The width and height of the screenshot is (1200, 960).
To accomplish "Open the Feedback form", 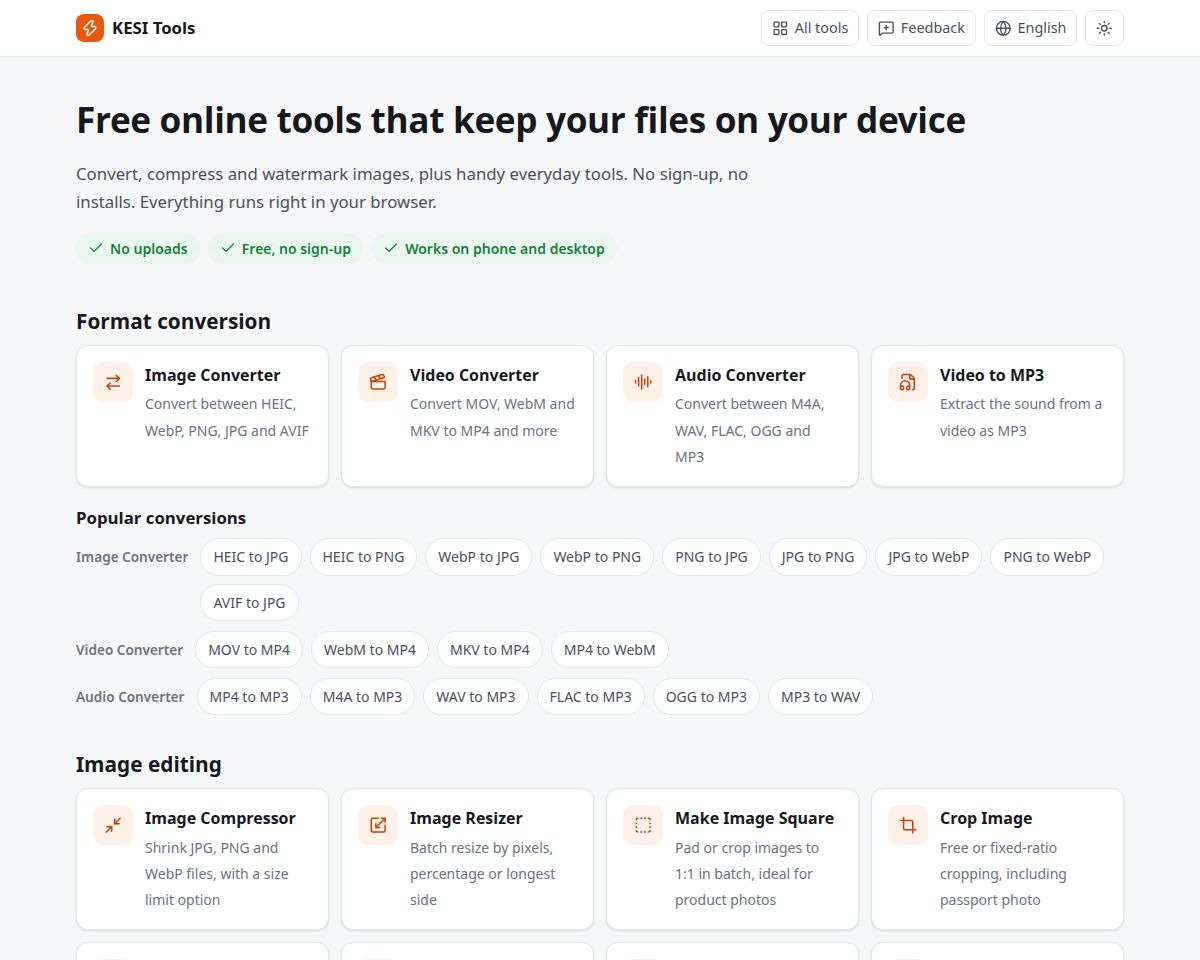I will coord(921,28).
